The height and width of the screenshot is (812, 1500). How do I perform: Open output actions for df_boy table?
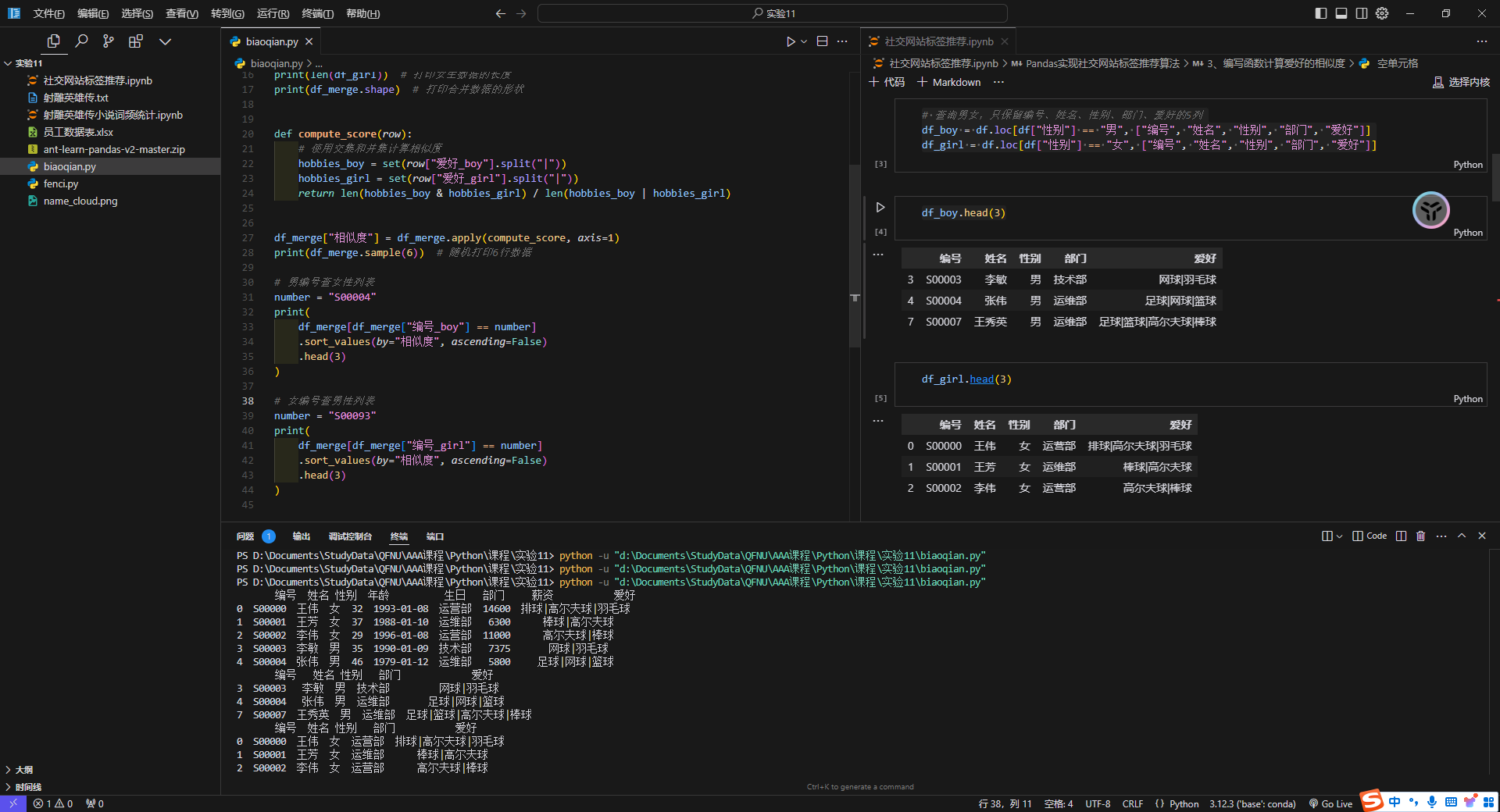tap(878, 254)
